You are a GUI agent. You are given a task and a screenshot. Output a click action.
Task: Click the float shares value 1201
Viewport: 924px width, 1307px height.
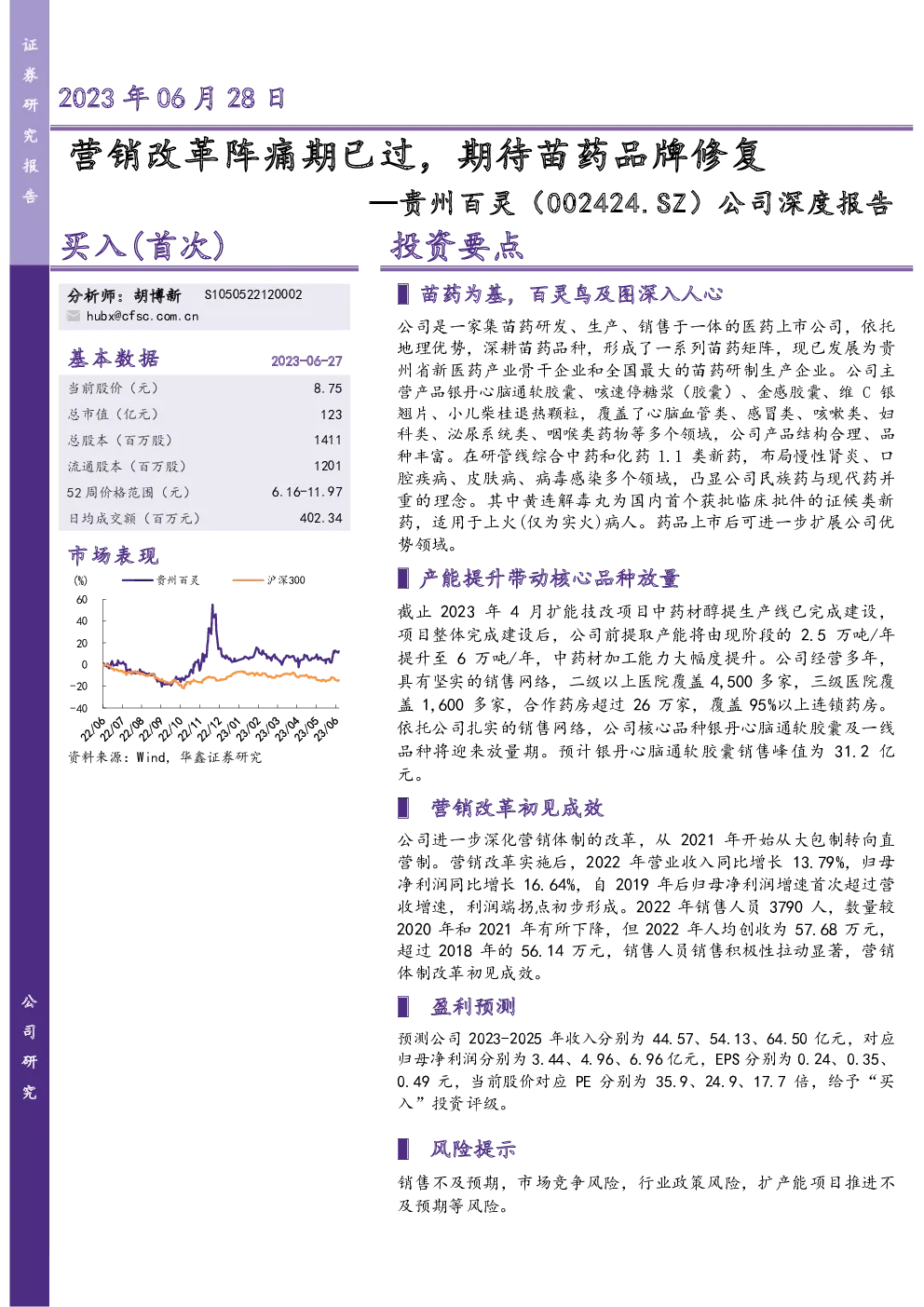pyautogui.click(x=328, y=467)
